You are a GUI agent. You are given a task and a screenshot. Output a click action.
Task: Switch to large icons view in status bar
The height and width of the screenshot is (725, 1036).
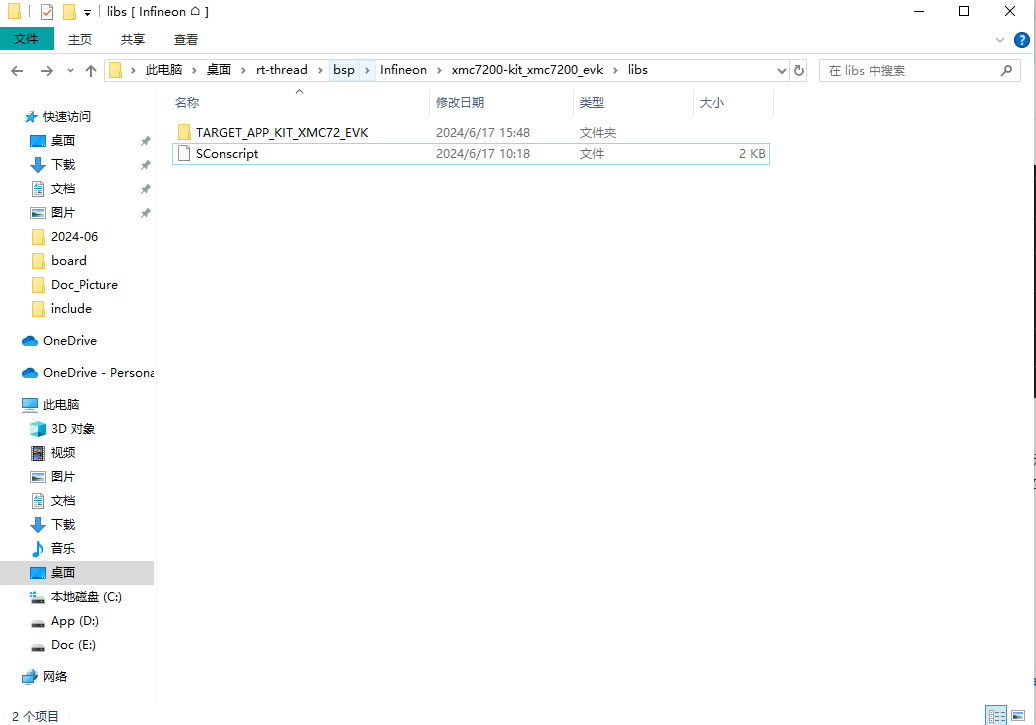point(1018,715)
